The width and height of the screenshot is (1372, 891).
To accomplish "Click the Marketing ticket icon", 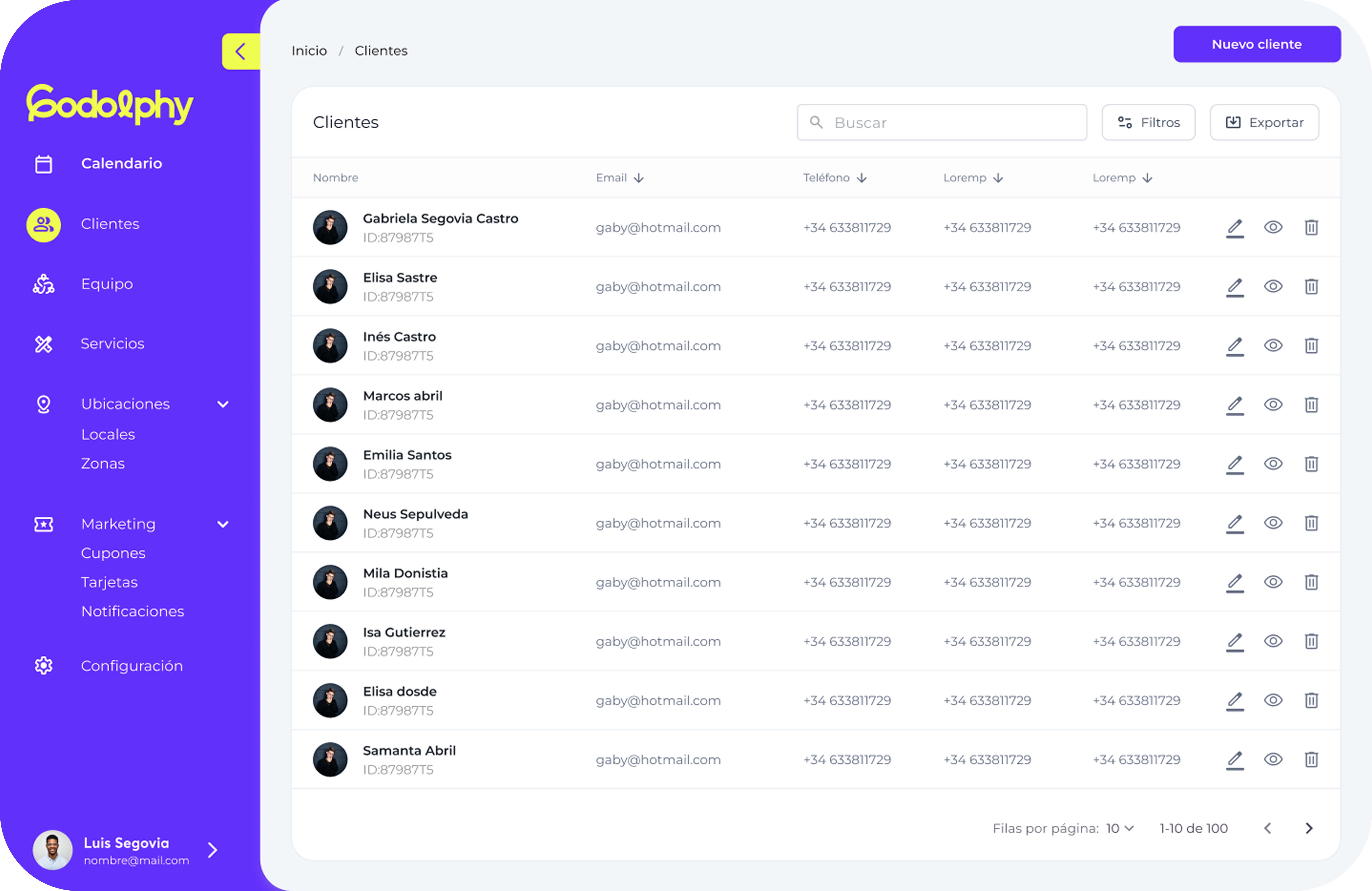I will click(x=44, y=524).
